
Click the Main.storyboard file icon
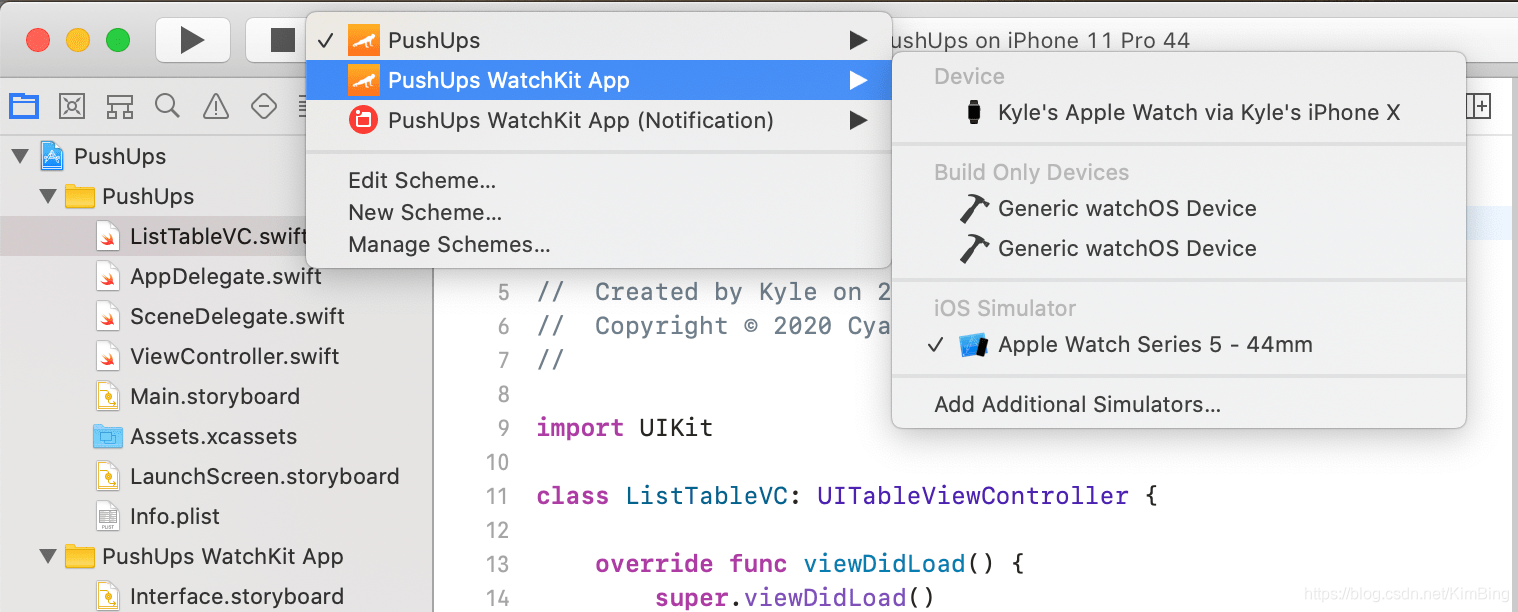coord(108,396)
